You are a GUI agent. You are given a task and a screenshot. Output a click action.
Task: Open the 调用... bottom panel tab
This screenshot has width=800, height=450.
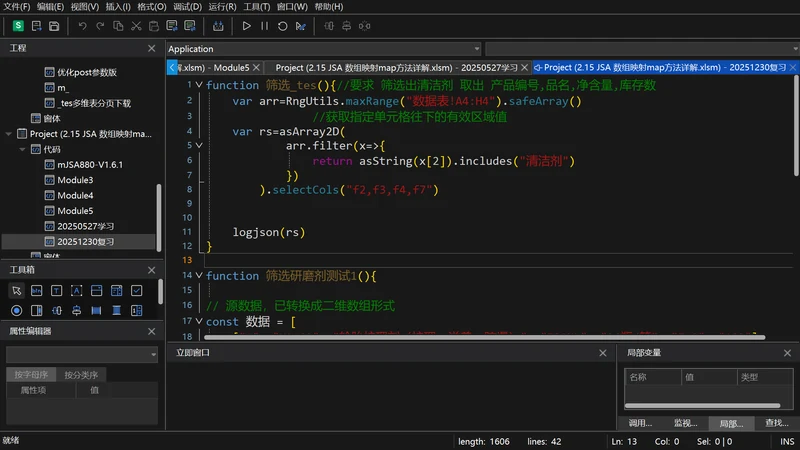pos(640,423)
